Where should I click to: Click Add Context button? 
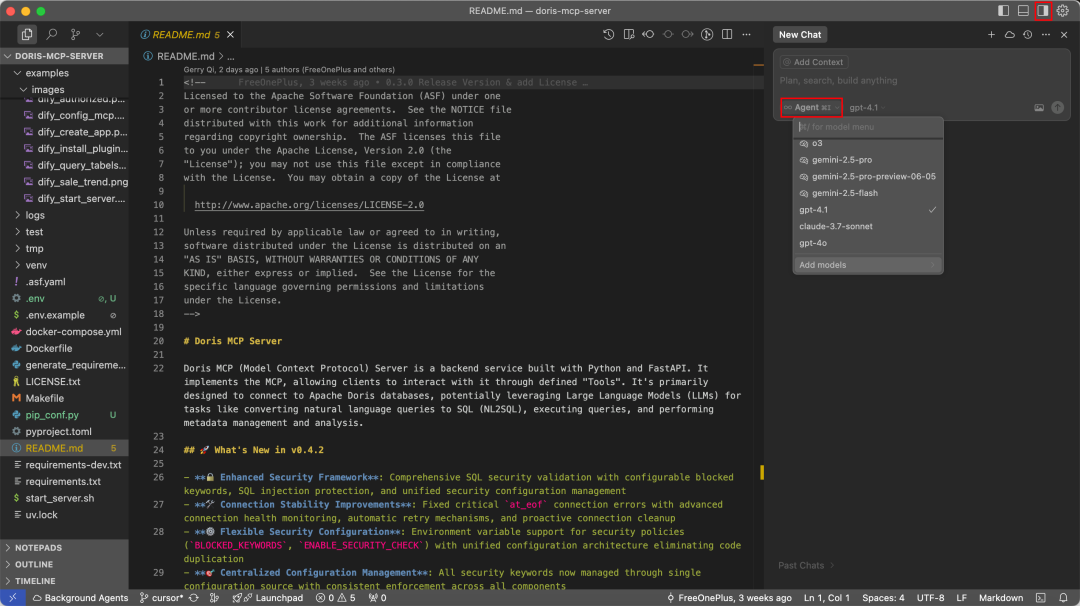pyautogui.click(x=814, y=62)
